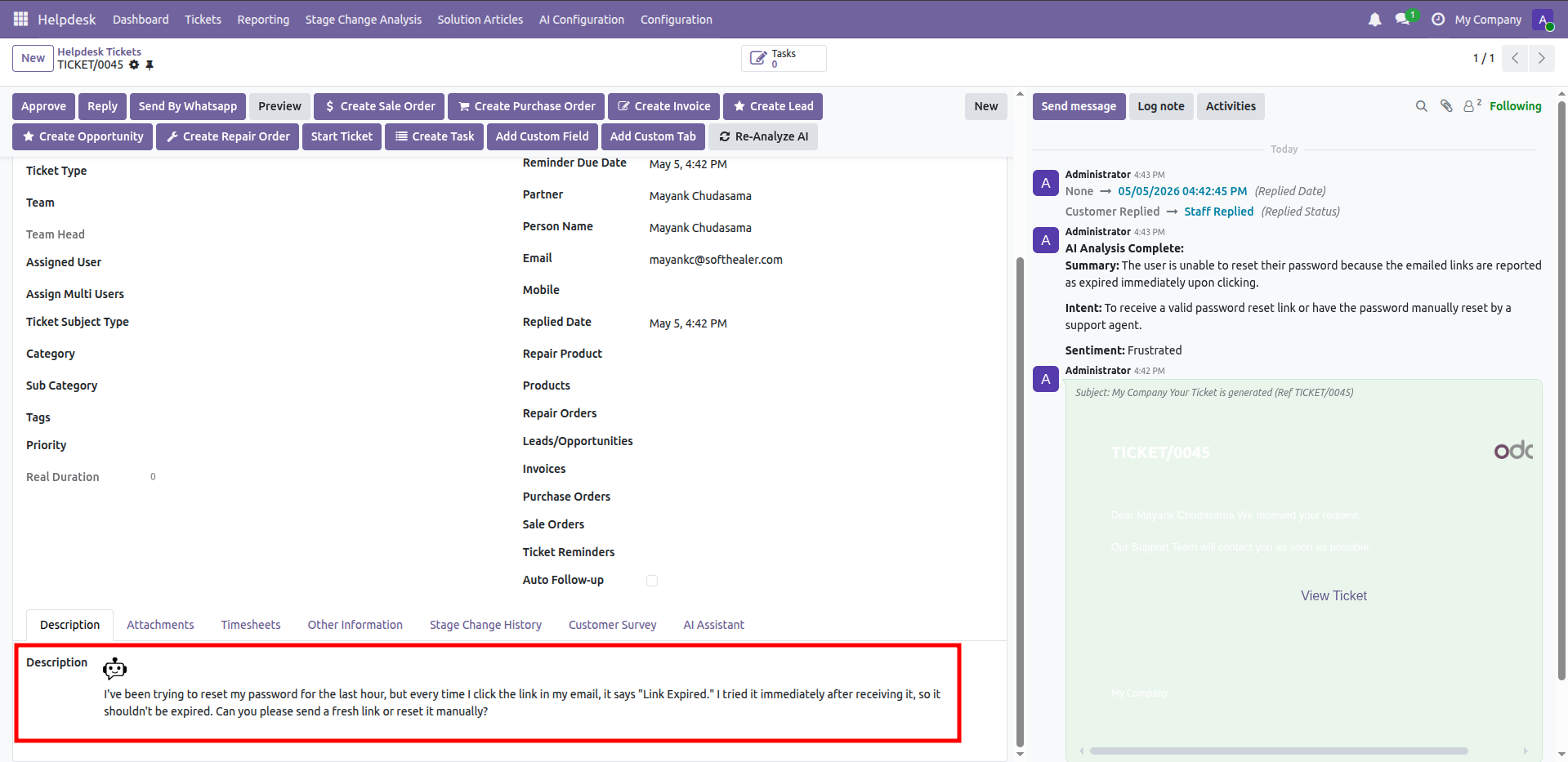Click the Partner value Mayank Chudasama
Image resolution: width=1568 pixels, height=762 pixels.
700,196
